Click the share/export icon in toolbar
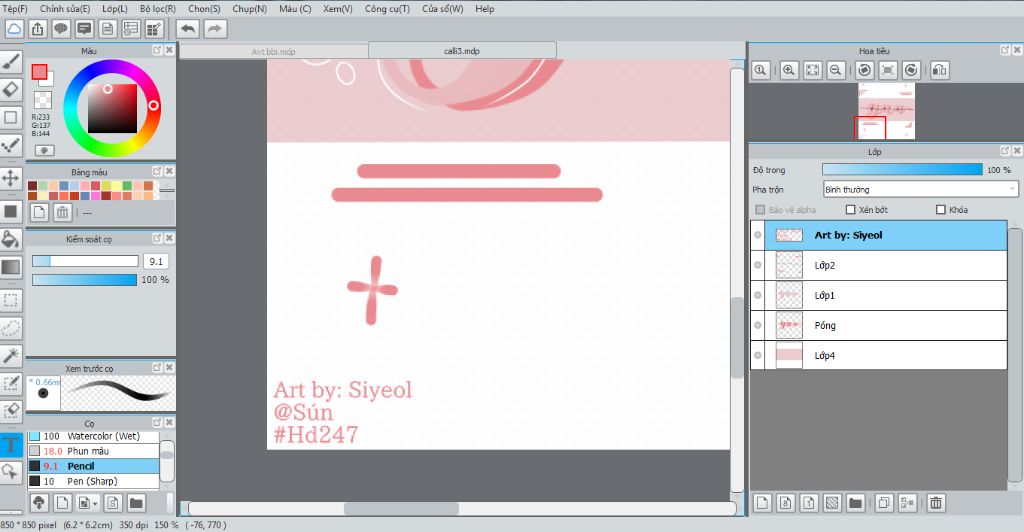Image resolution: width=1024 pixels, height=532 pixels. (x=37, y=29)
